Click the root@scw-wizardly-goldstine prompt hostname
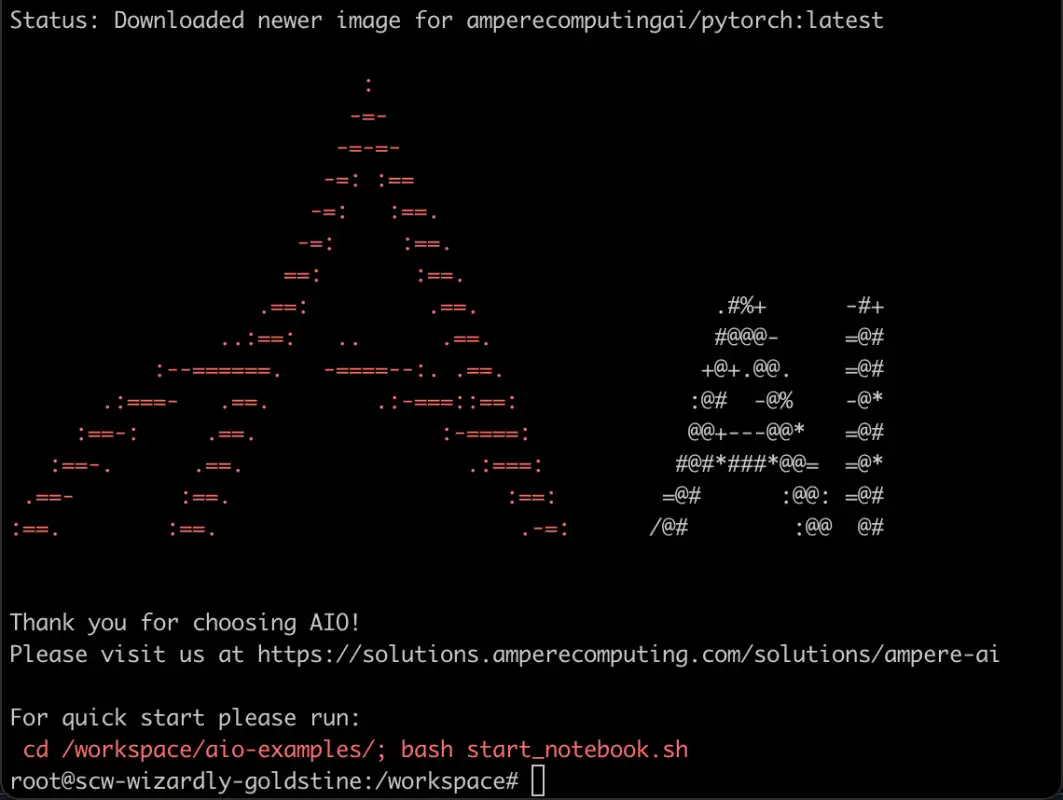The width and height of the screenshot is (1063, 800). [188, 781]
